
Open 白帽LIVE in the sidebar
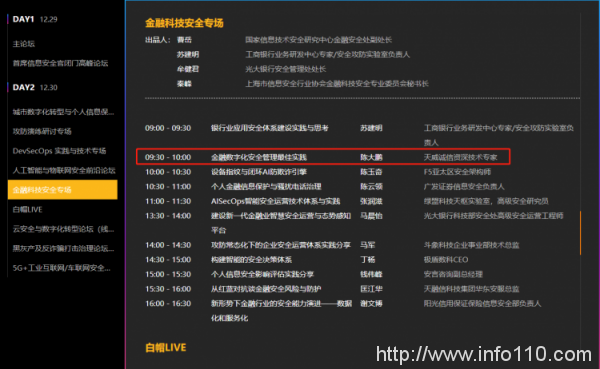click(28, 209)
